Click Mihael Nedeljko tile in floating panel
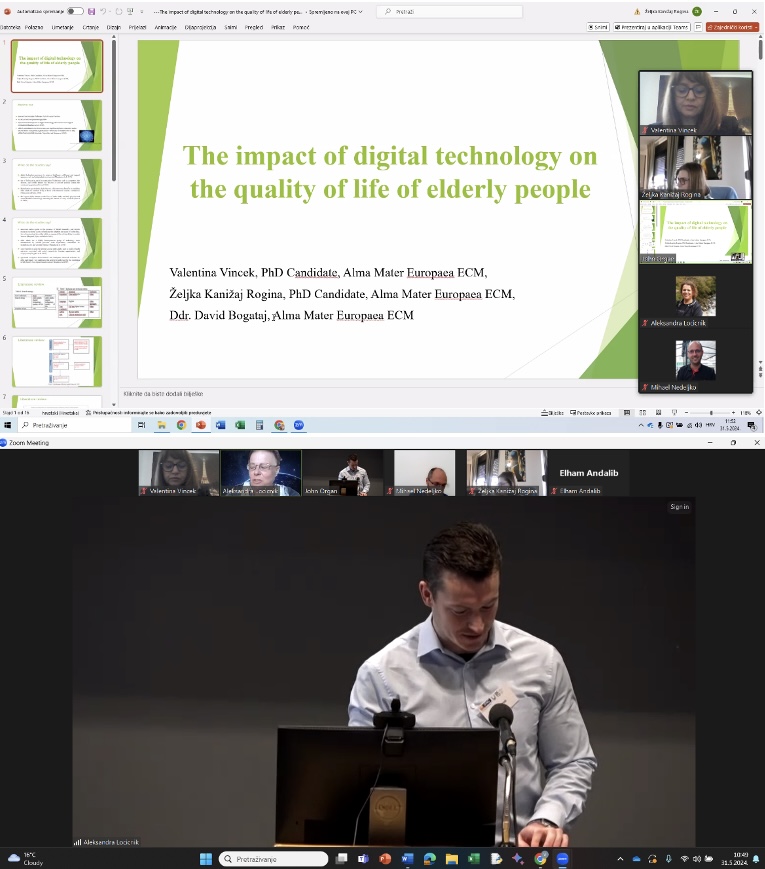The height and width of the screenshot is (869, 765). point(696,361)
